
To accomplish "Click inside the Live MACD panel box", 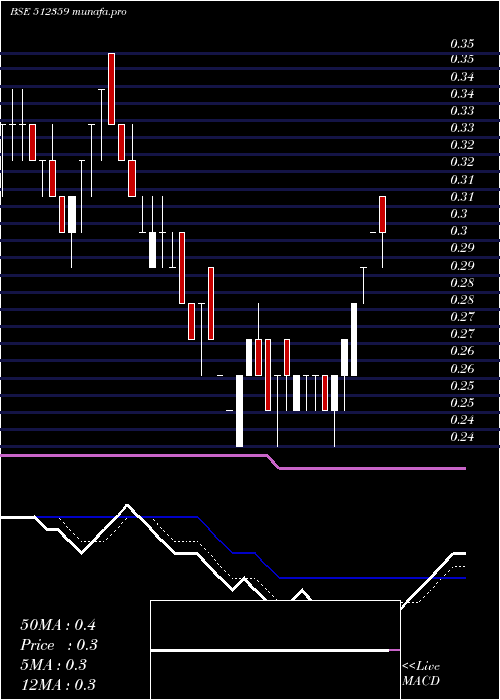I will pos(275,650).
